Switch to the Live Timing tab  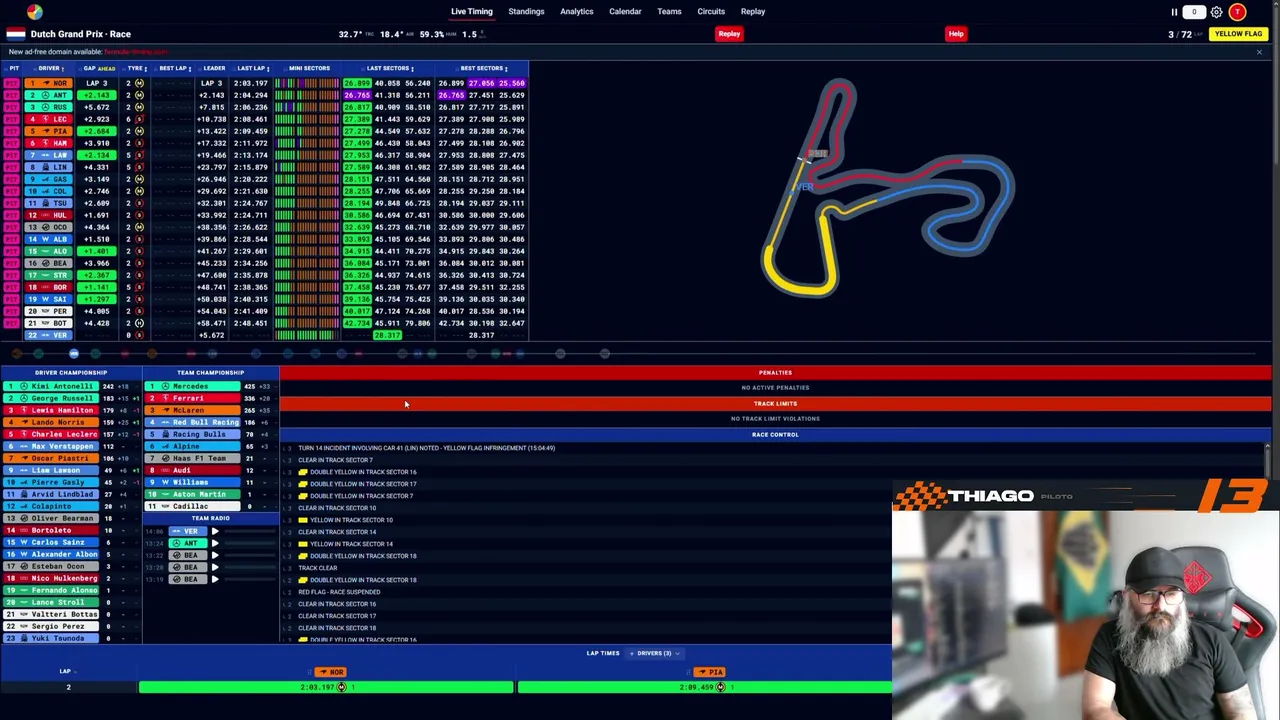pyautogui.click(x=471, y=12)
